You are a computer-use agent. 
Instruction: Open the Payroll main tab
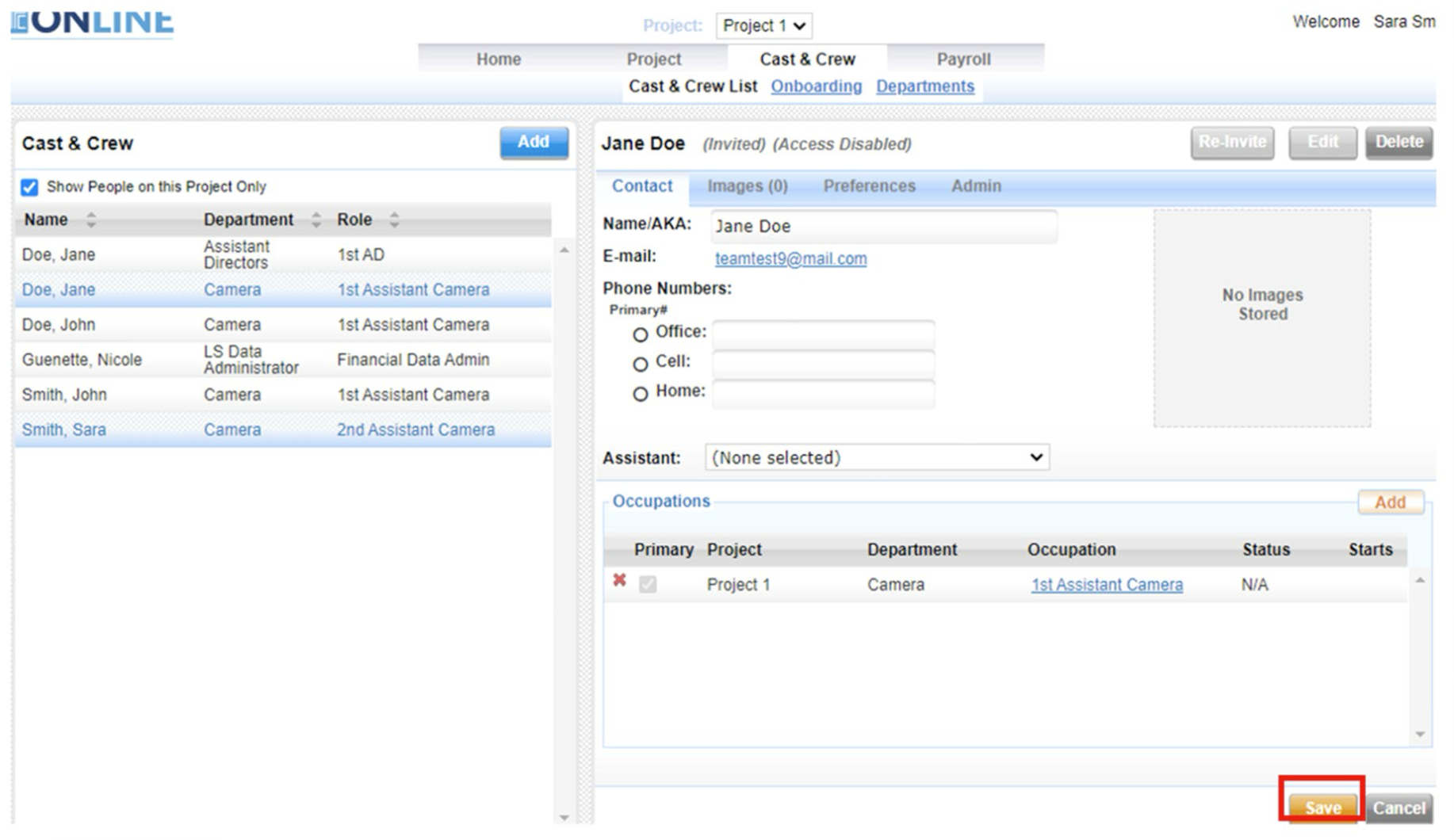(963, 59)
